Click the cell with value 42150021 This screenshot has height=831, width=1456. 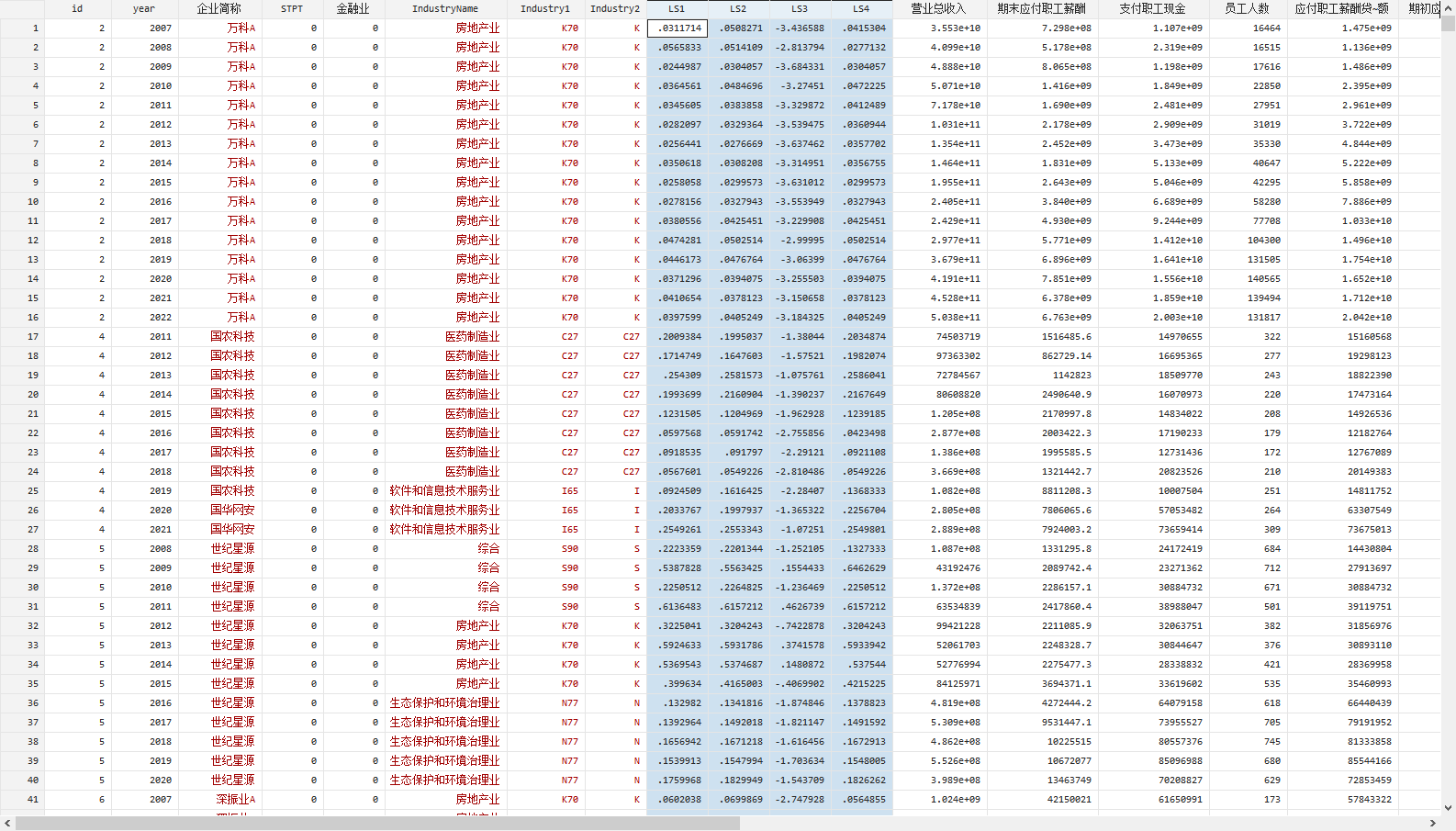1042,800
